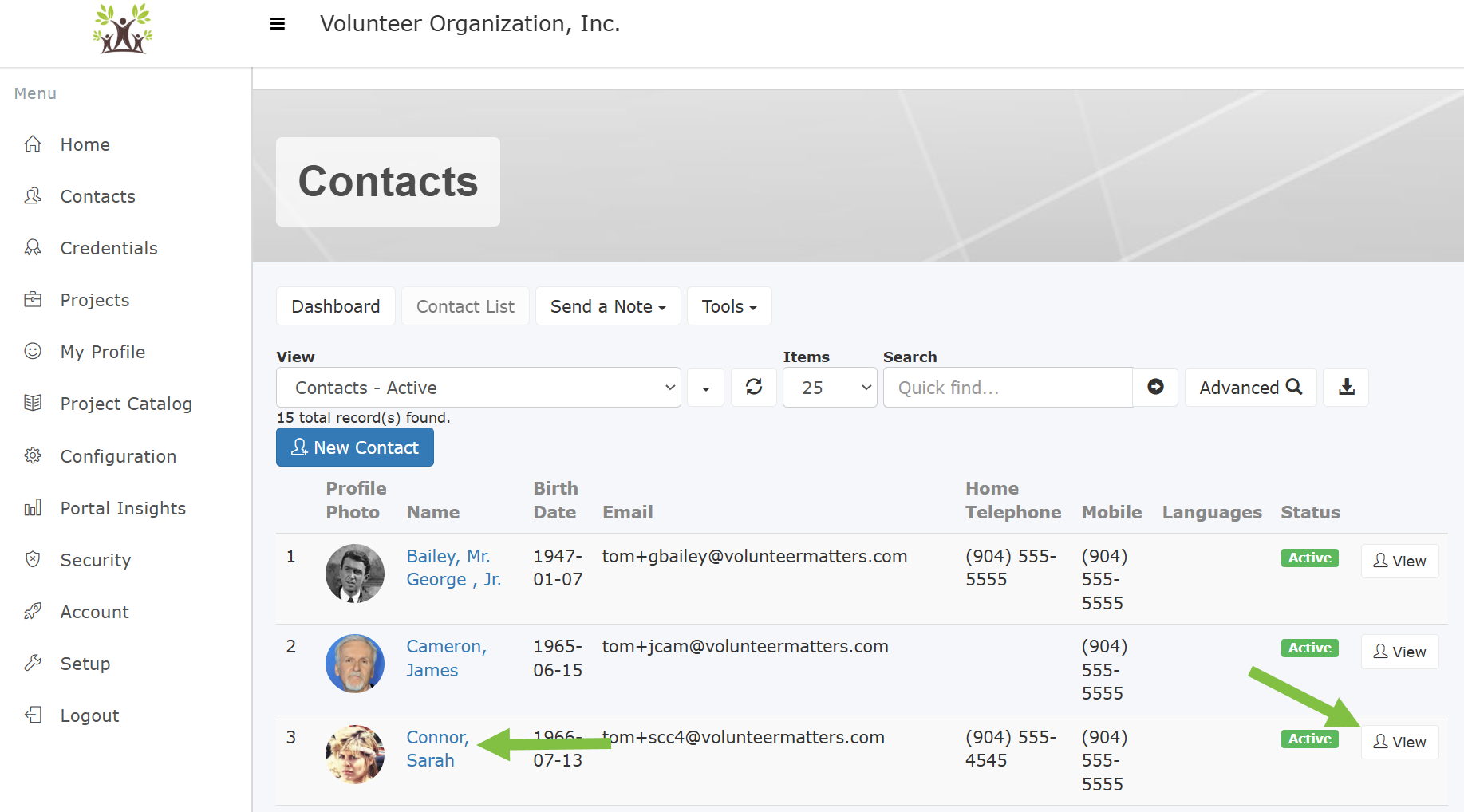Open Configuration in sidebar
Image resolution: width=1464 pixels, height=812 pixels.
tap(118, 456)
